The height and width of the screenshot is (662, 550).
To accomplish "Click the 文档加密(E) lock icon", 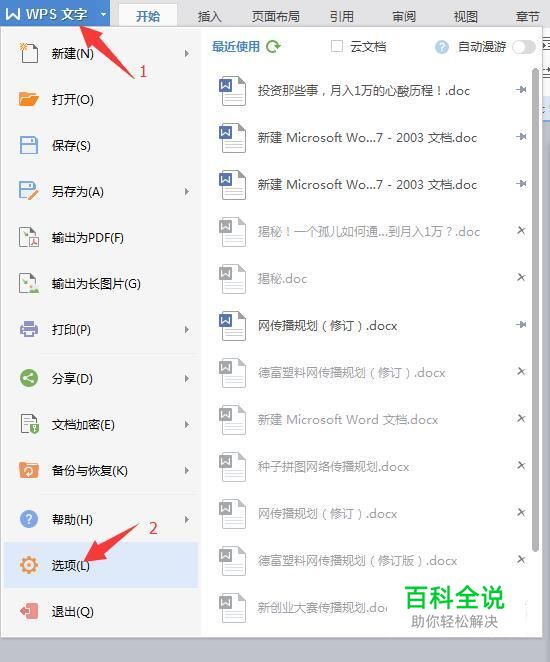I will (x=30, y=424).
